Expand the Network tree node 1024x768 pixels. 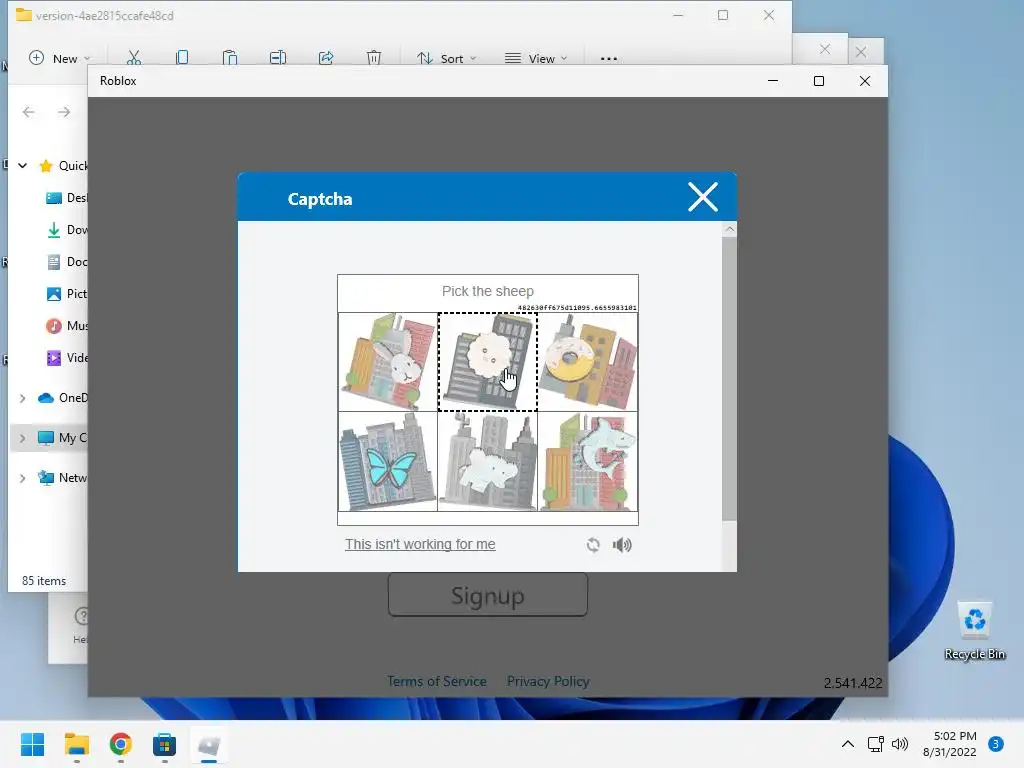click(x=22, y=478)
